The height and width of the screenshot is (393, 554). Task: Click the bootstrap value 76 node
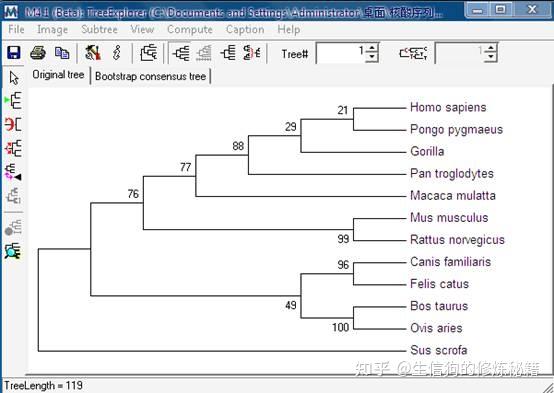(x=133, y=194)
